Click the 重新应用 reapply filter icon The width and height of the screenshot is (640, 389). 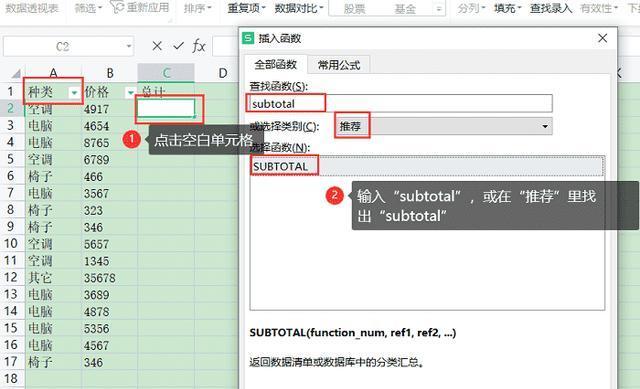coord(118,7)
